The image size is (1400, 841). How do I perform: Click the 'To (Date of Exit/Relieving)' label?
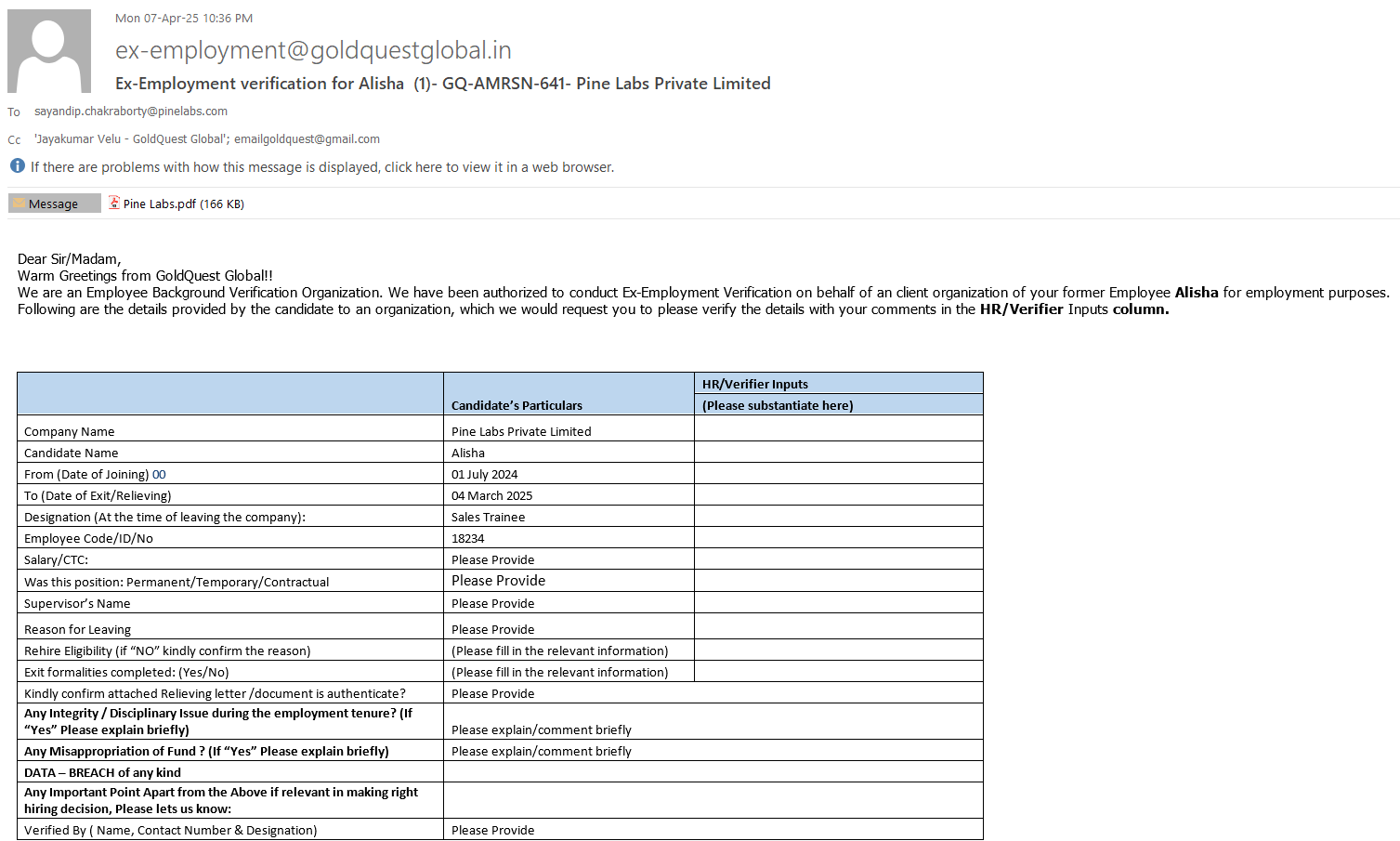click(x=98, y=495)
